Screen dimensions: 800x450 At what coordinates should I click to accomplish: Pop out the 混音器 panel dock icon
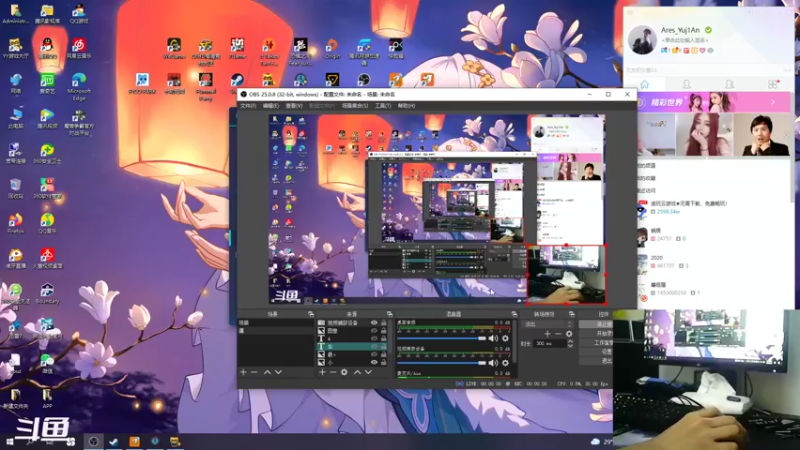coord(514,314)
